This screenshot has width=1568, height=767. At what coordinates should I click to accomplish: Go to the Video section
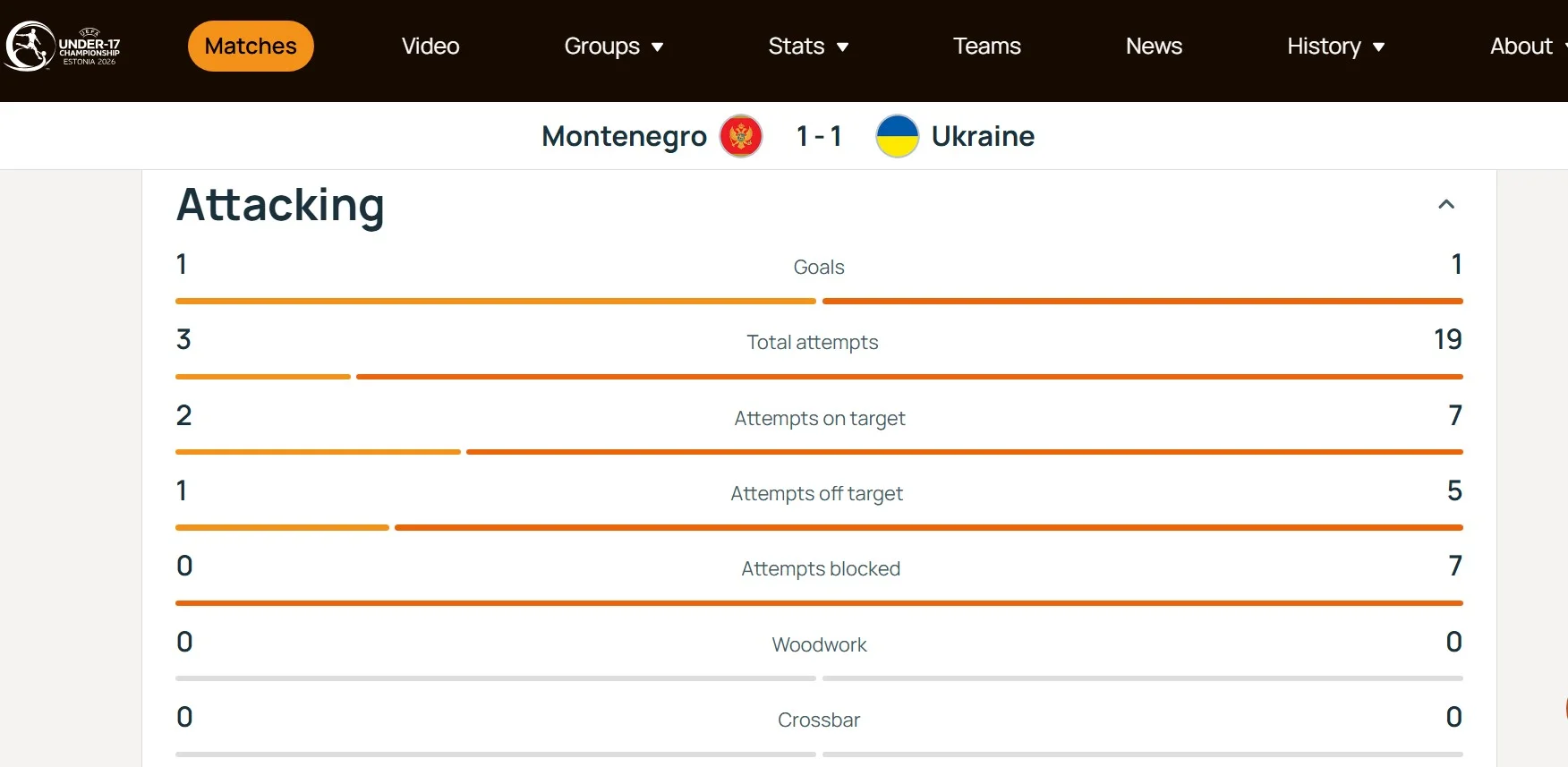430,47
